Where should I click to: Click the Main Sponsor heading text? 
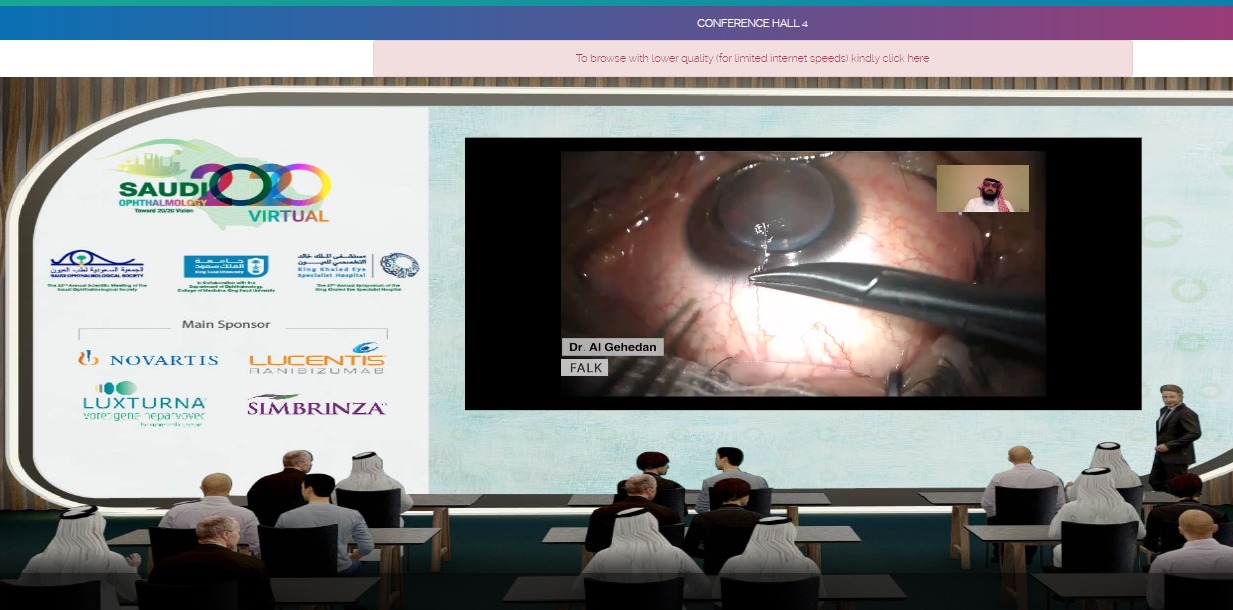(x=226, y=325)
